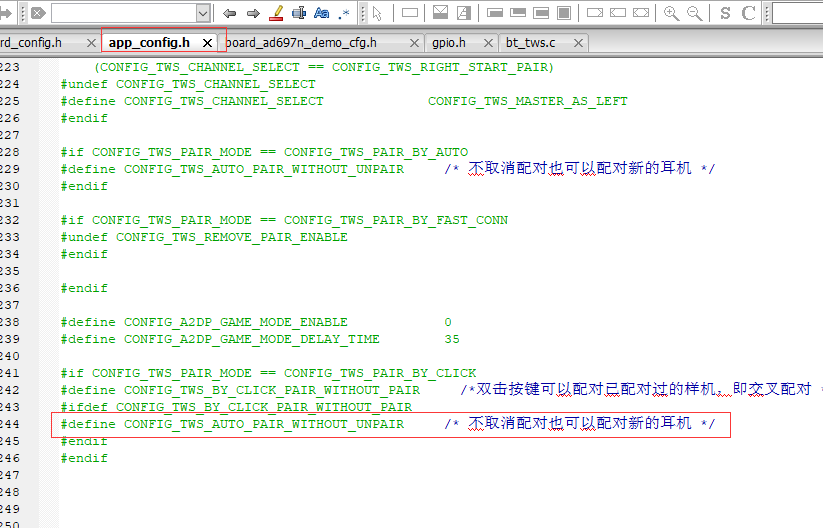Click the first window layout icon
This screenshot has width=823, height=528.
tap(495, 13)
